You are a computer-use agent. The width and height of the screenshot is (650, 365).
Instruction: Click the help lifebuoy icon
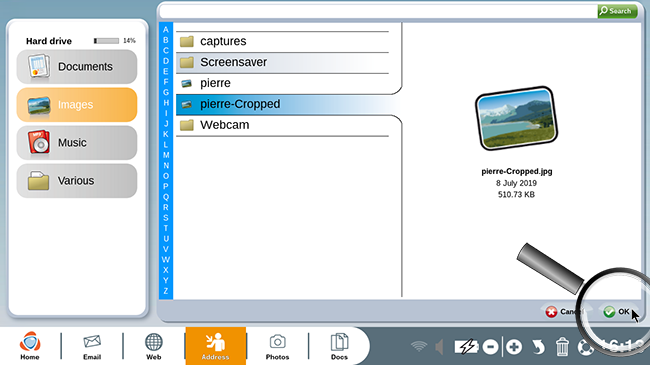pos(586,347)
